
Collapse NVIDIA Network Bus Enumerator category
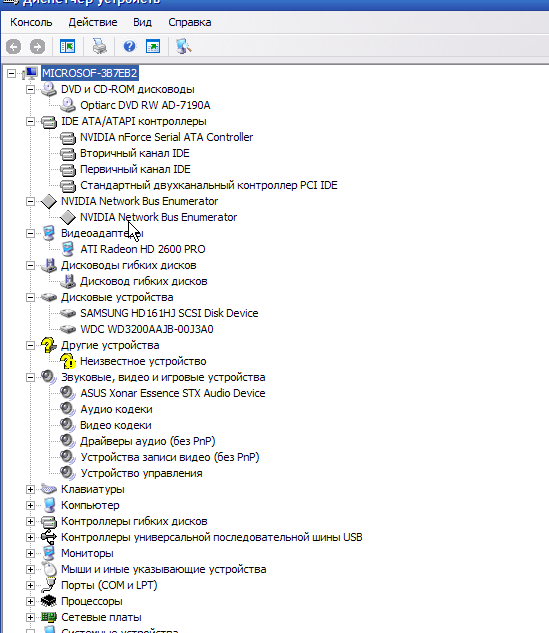tap(30, 201)
